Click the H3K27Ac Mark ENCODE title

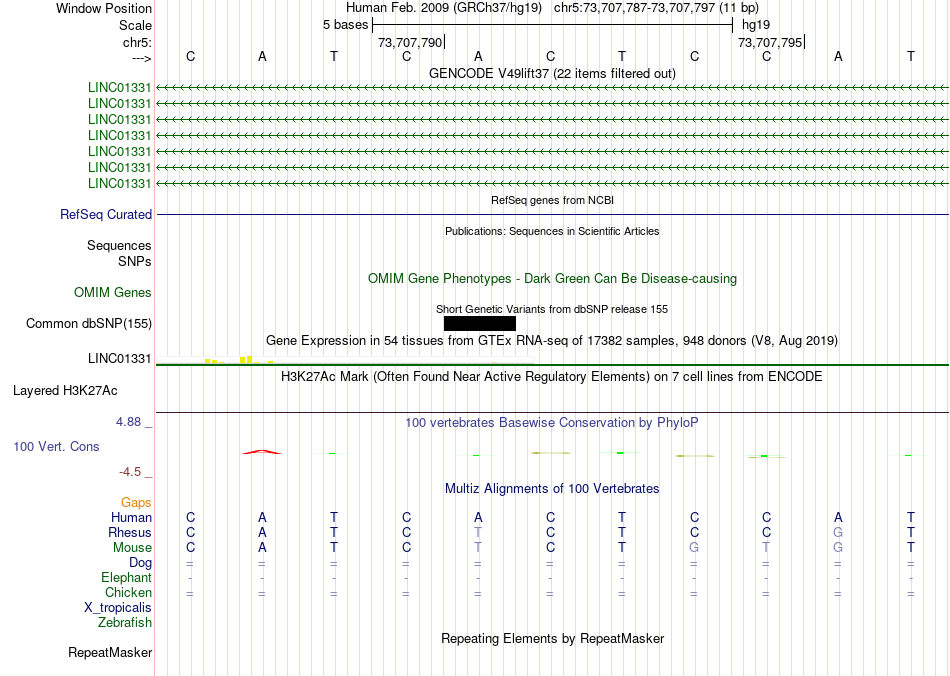(552, 377)
